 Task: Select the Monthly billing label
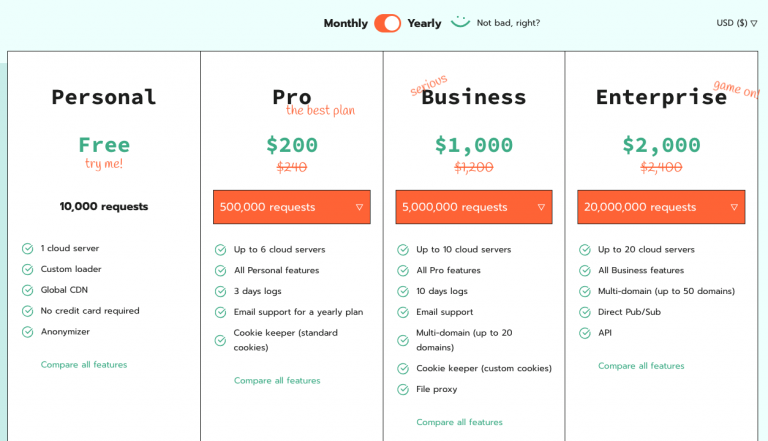(345, 23)
